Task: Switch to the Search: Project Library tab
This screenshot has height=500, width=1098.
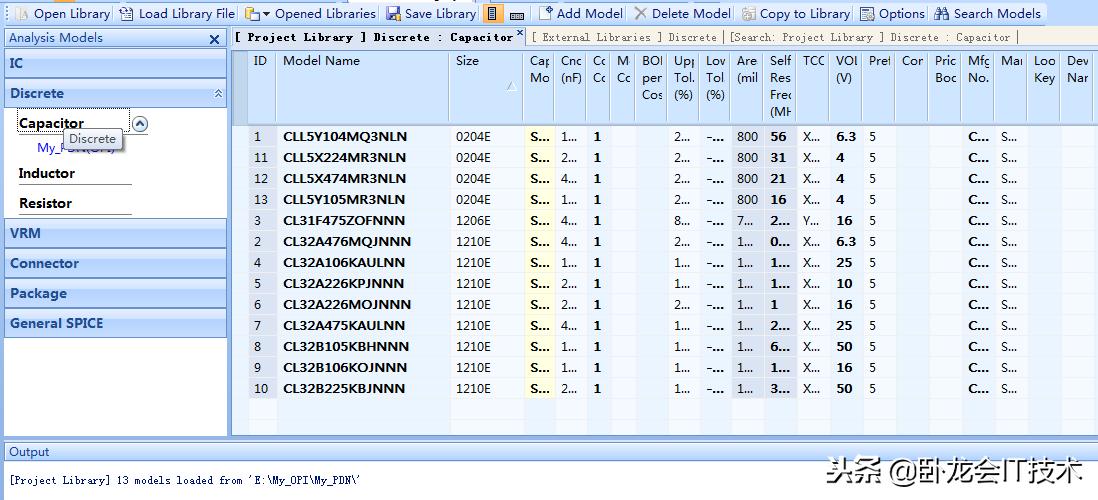Action: (870, 37)
